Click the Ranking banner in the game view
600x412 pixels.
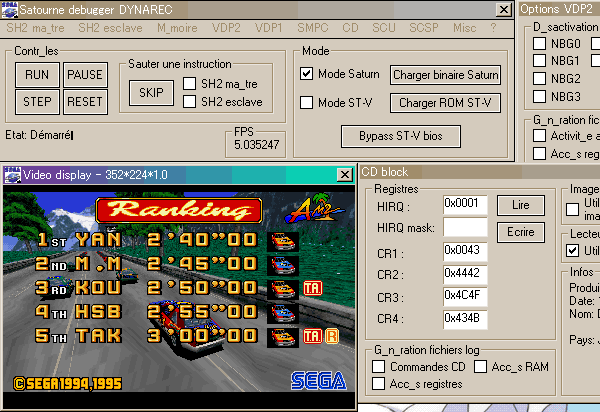point(179,210)
